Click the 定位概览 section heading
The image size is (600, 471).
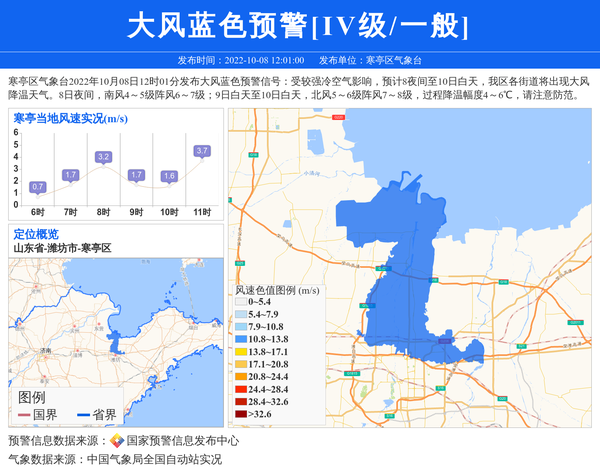pyautogui.click(x=36, y=234)
